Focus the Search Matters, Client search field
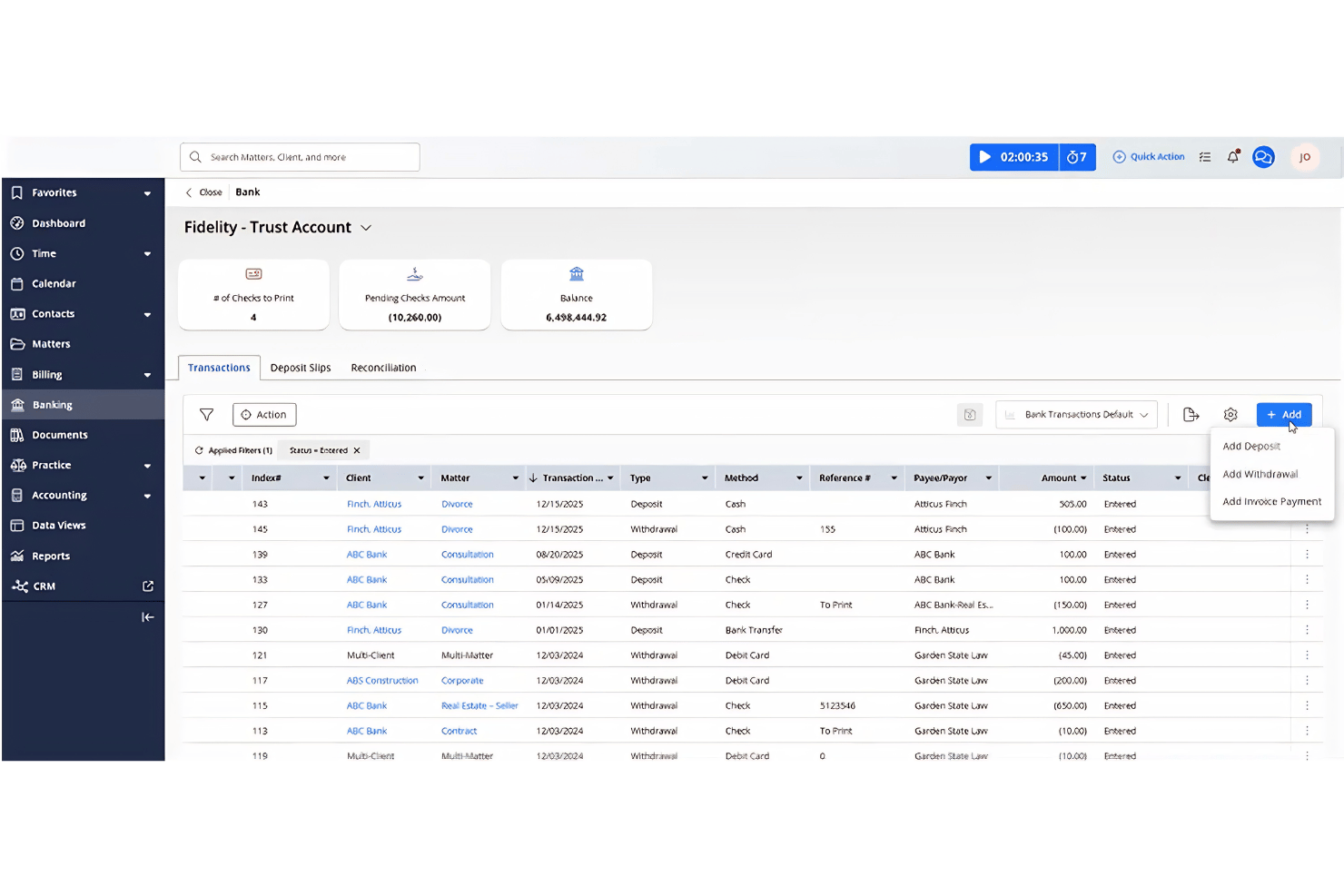 300,157
